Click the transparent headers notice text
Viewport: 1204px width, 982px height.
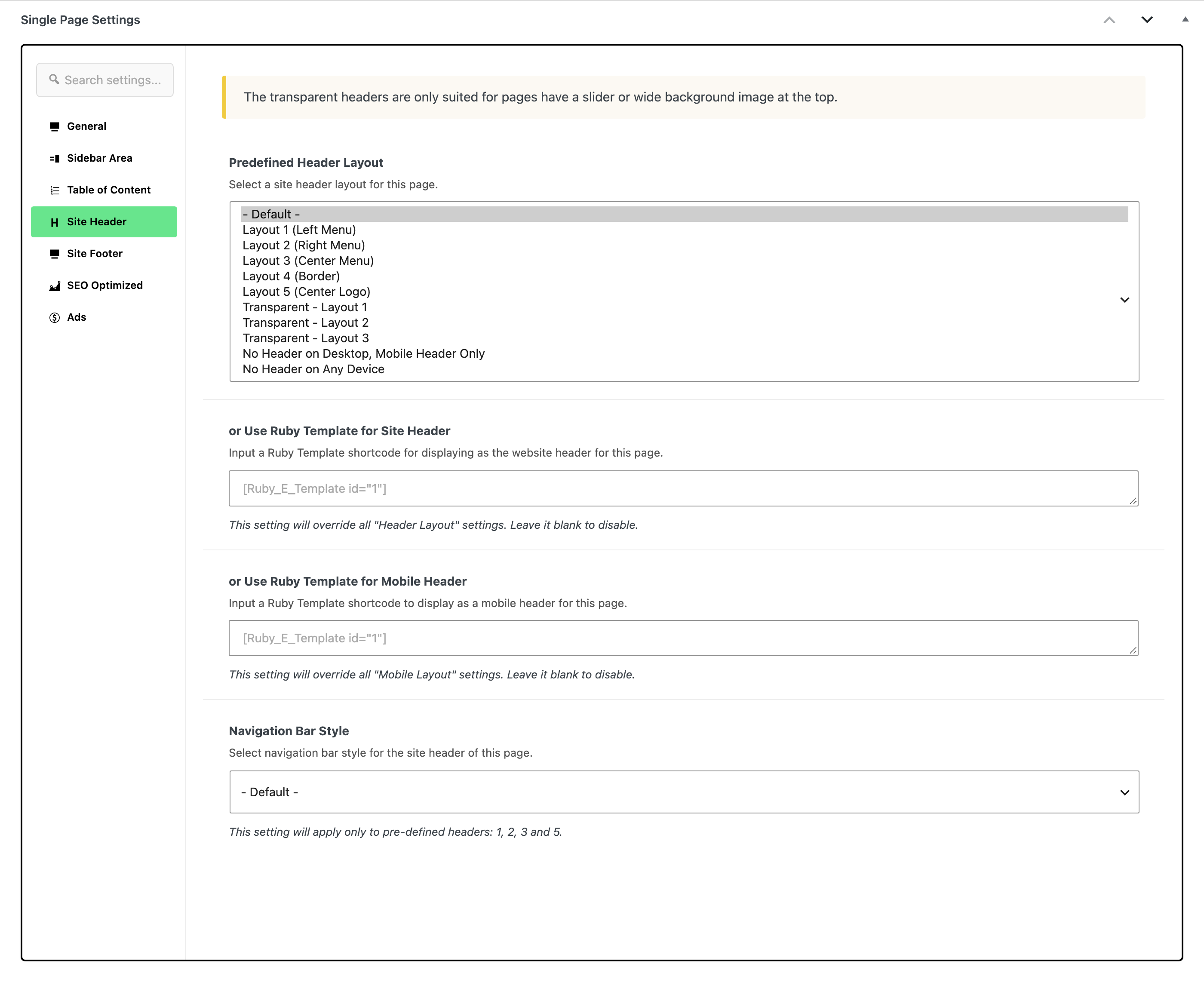[541, 97]
